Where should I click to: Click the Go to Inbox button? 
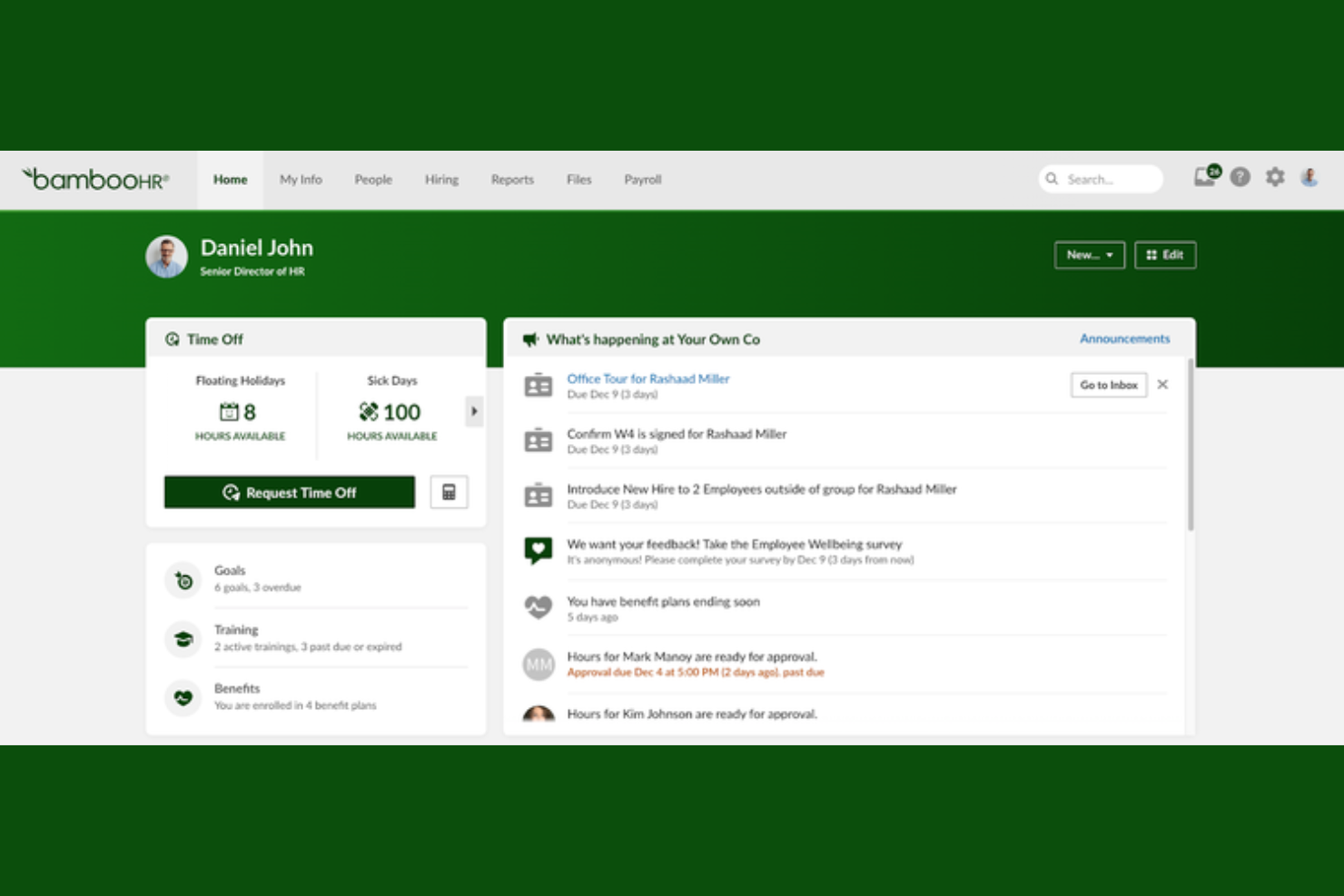tap(1108, 384)
